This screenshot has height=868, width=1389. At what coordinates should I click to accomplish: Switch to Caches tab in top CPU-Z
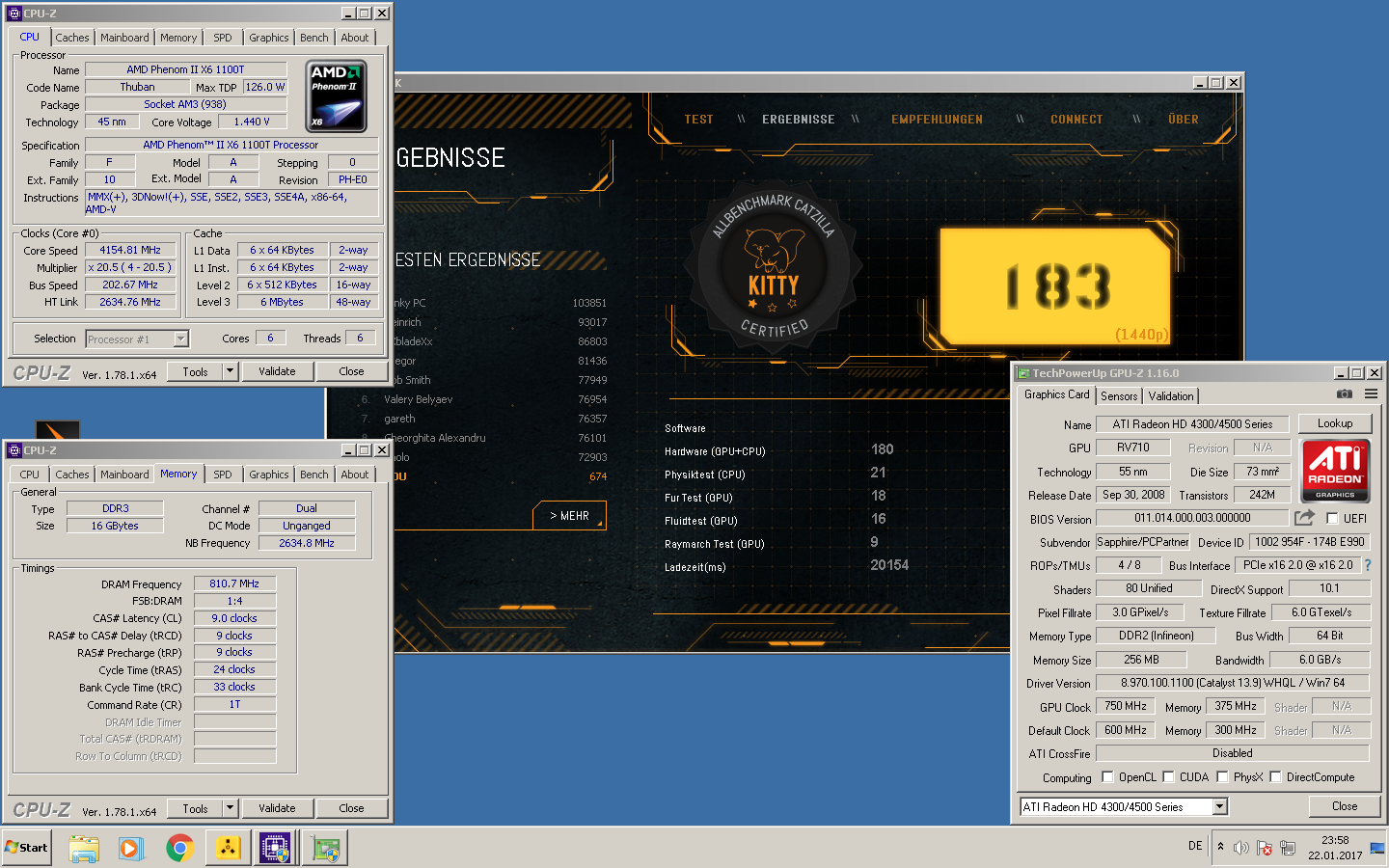(x=72, y=38)
